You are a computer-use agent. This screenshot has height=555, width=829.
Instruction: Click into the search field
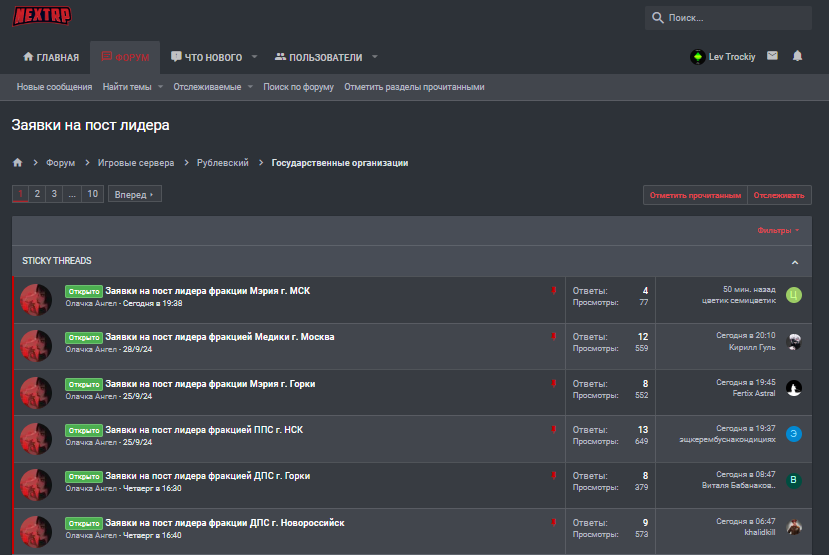(735, 18)
